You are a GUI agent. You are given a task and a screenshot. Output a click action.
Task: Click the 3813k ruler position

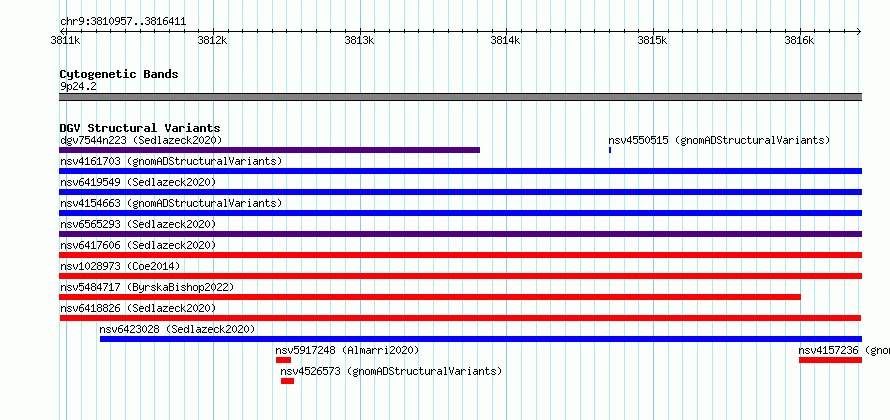click(x=359, y=41)
